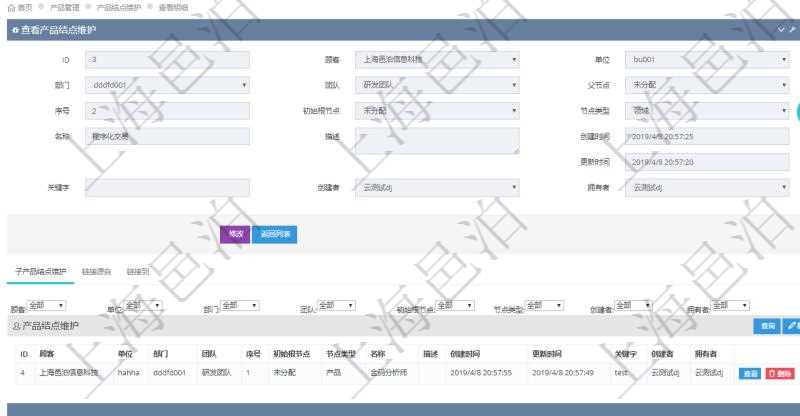Open the 节点类型 filter dropdown set to 全部
The height and width of the screenshot is (416, 800).
(x=544, y=305)
